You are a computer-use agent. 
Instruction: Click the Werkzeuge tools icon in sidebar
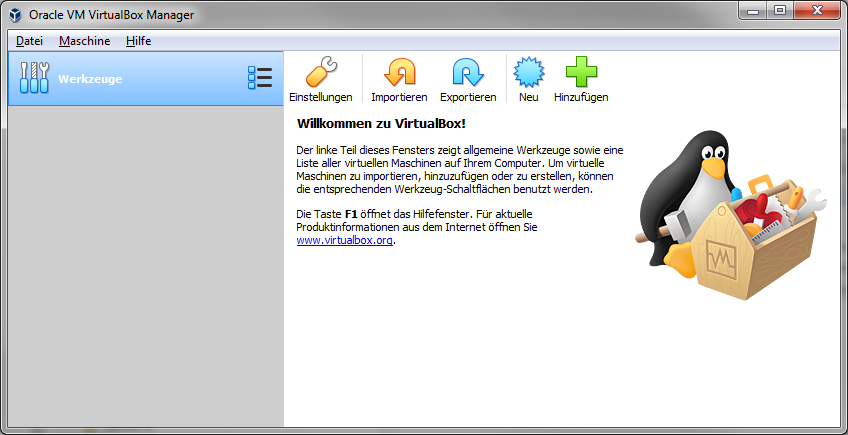click(x=34, y=78)
